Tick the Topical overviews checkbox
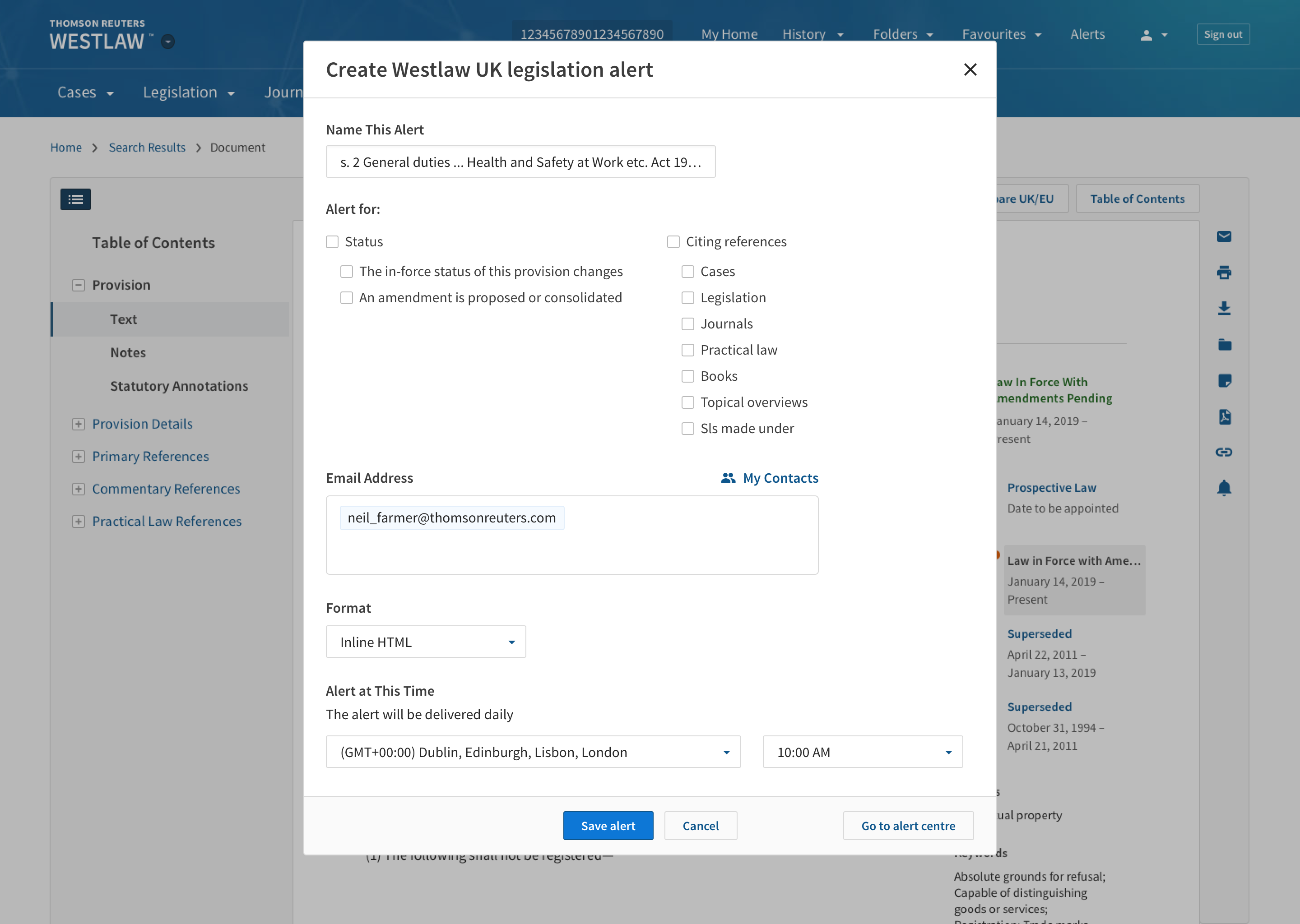 click(x=688, y=402)
